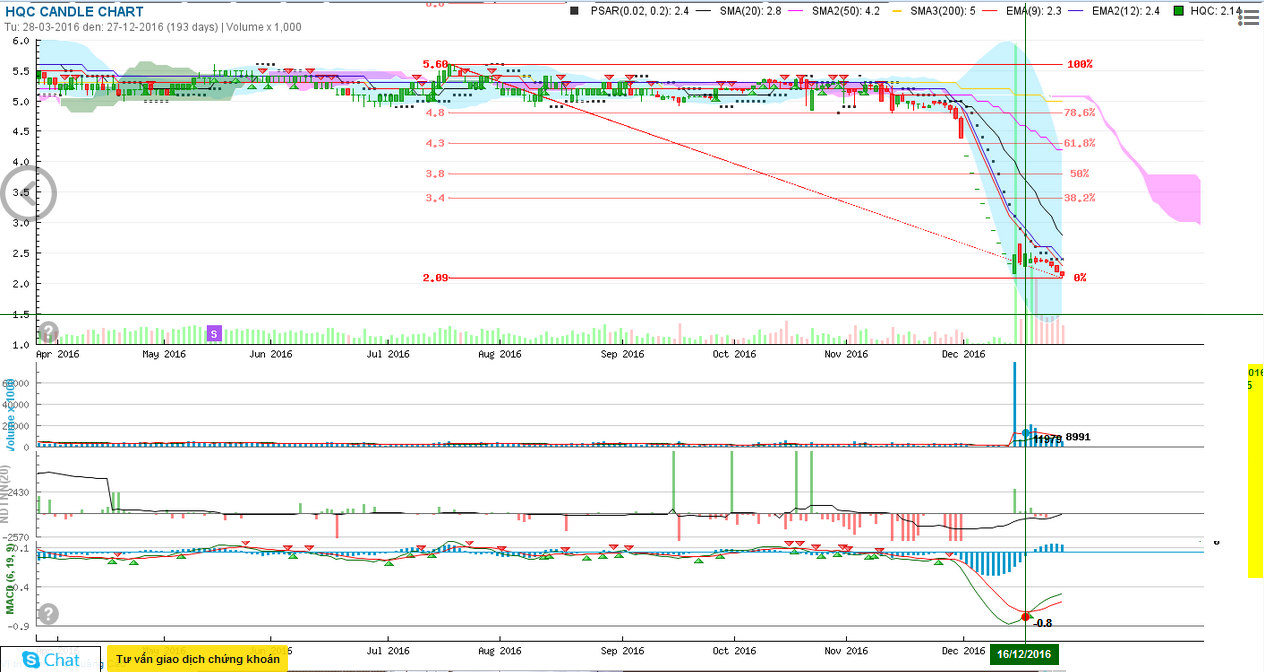Click the Jun 2016 label on the price chart axis
Viewport: 1264px width, 672px height.
pyautogui.click(x=270, y=354)
